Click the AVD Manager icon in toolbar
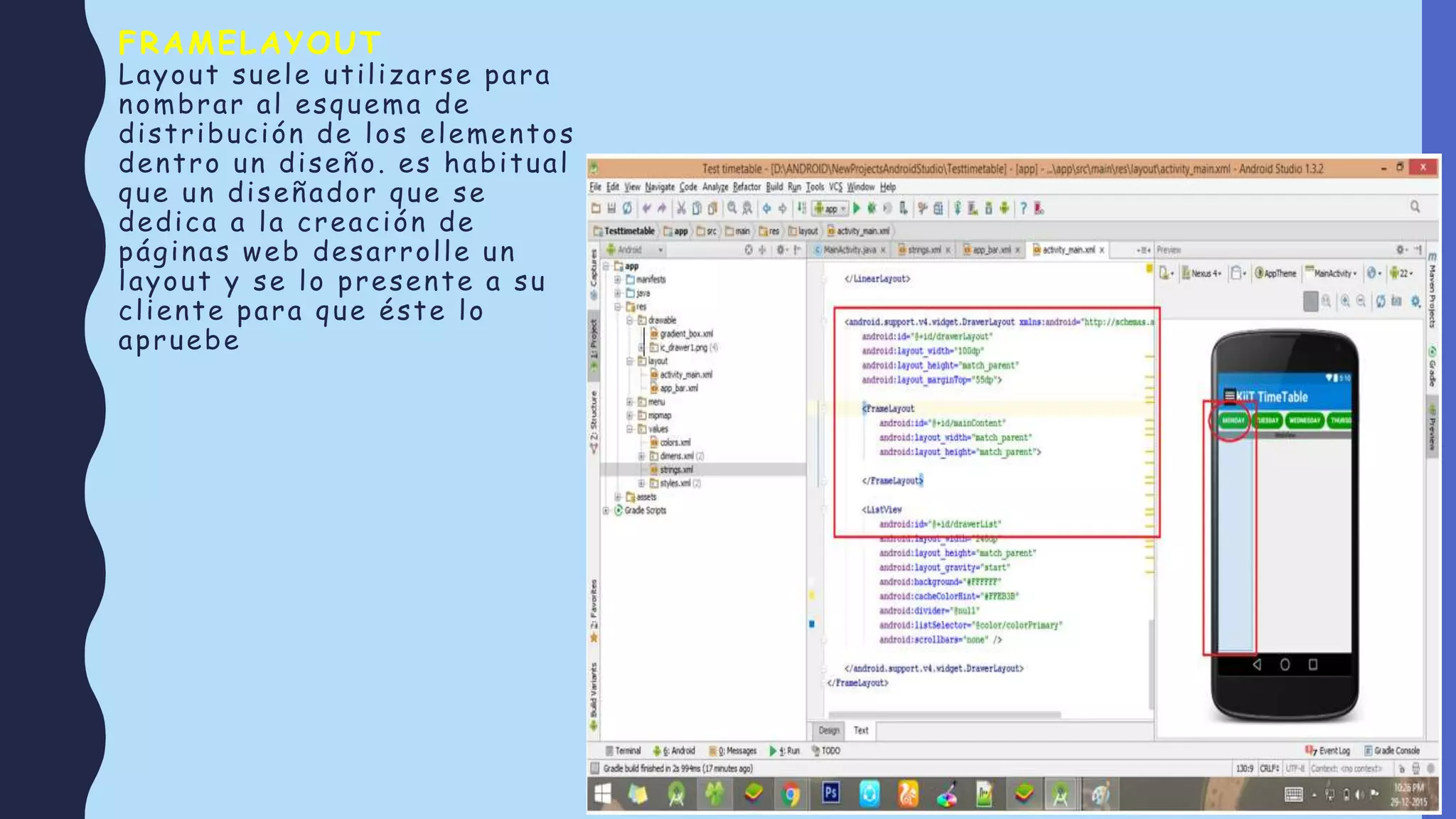The height and width of the screenshot is (819, 1456). 973,208
